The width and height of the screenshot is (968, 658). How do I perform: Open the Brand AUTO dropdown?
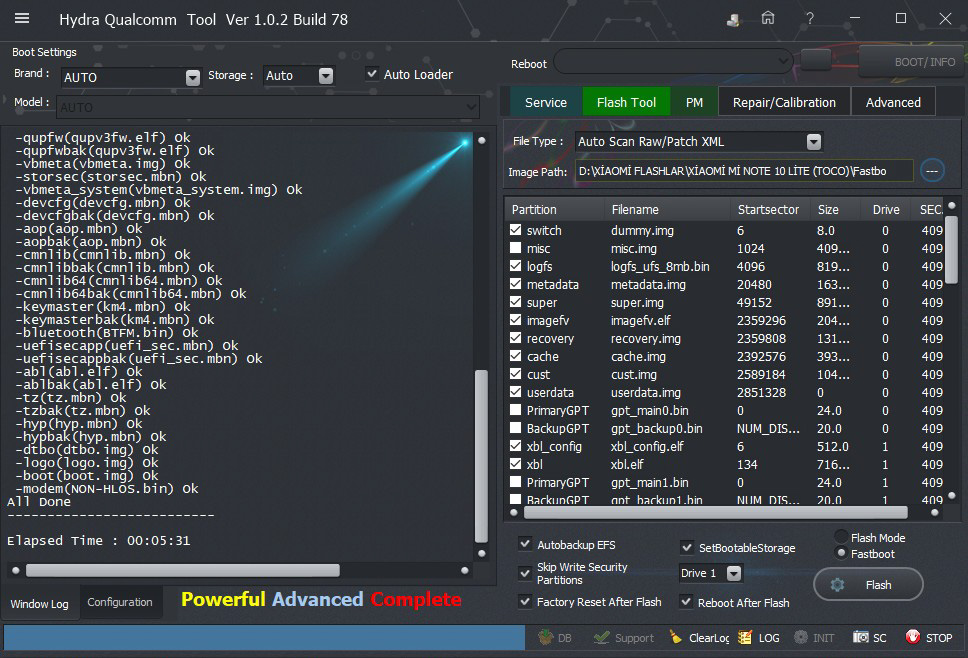tap(193, 77)
